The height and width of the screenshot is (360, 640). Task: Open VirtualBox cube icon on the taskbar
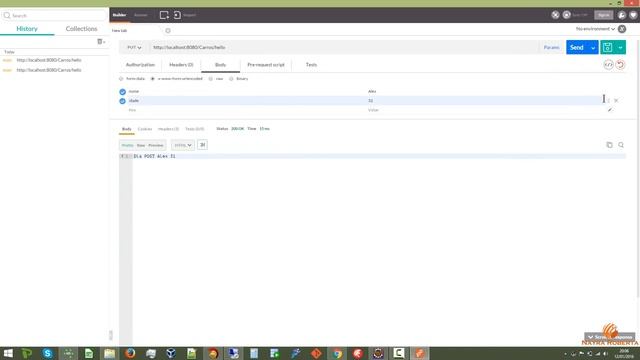click(x=171, y=353)
